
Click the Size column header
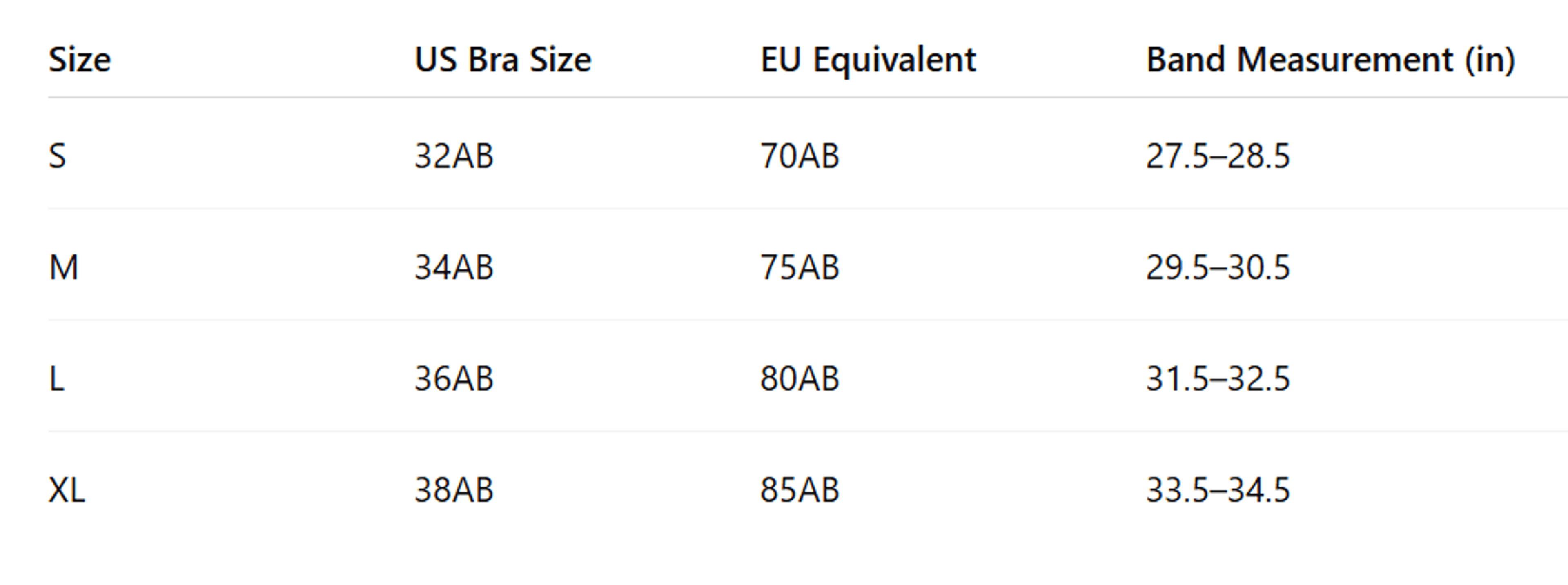pyautogui.click(x=80, y=60)
